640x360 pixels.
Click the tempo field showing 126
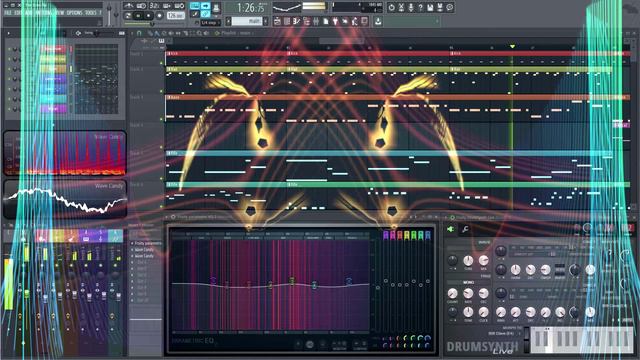[176, 16]
